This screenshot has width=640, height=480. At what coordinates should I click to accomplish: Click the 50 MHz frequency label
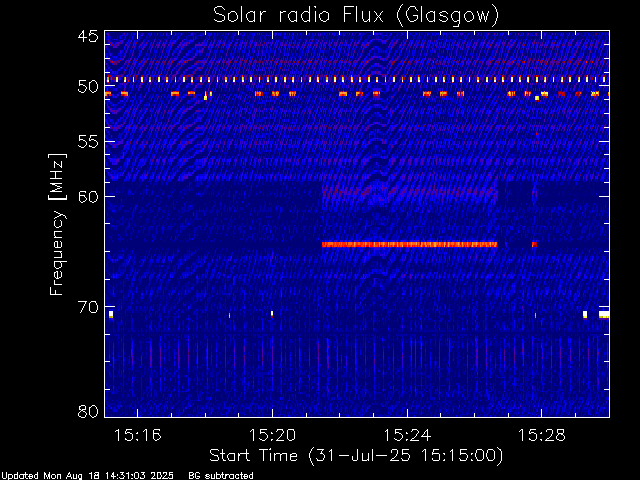[88, 87]
